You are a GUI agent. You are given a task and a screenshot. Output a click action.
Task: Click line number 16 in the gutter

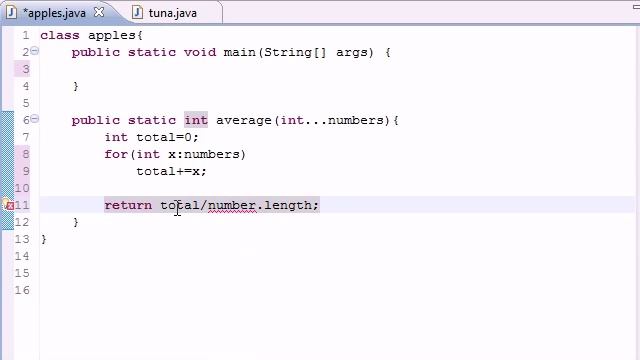click(x=22, y=290)
